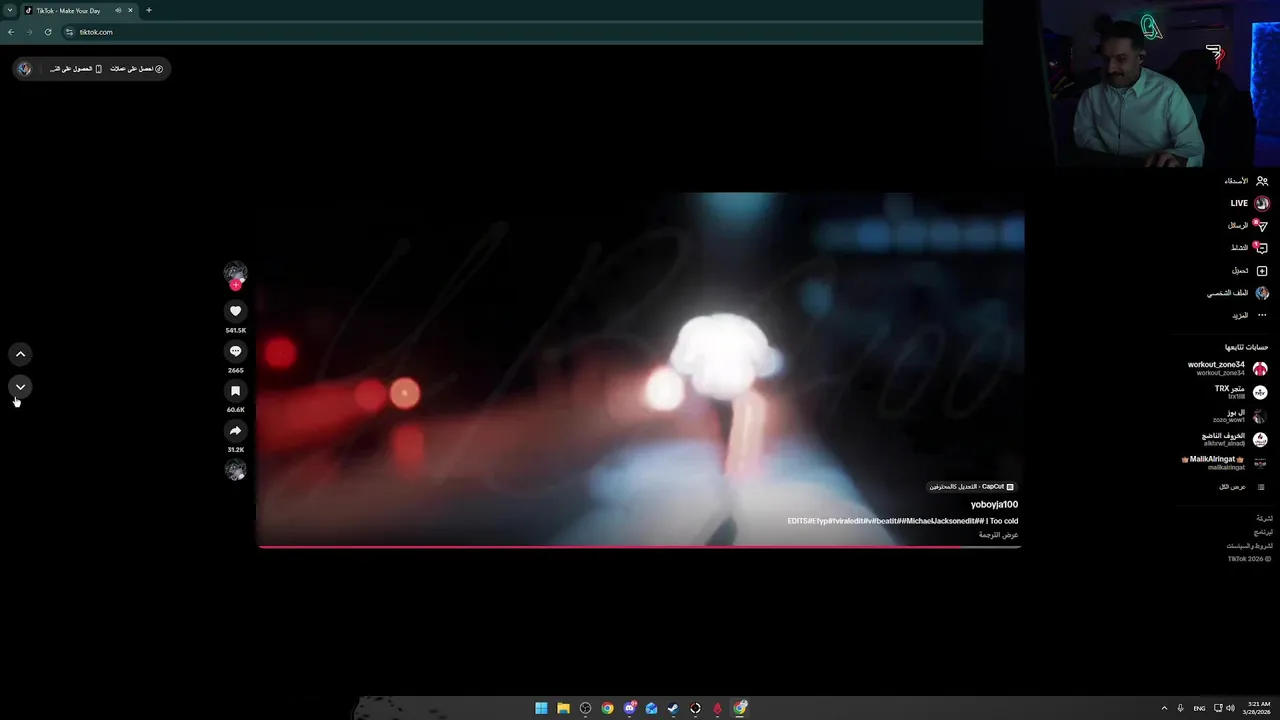Open the Windows Start menu
The height and width of the screenshot is (720, 1280).
pos(541,708)
